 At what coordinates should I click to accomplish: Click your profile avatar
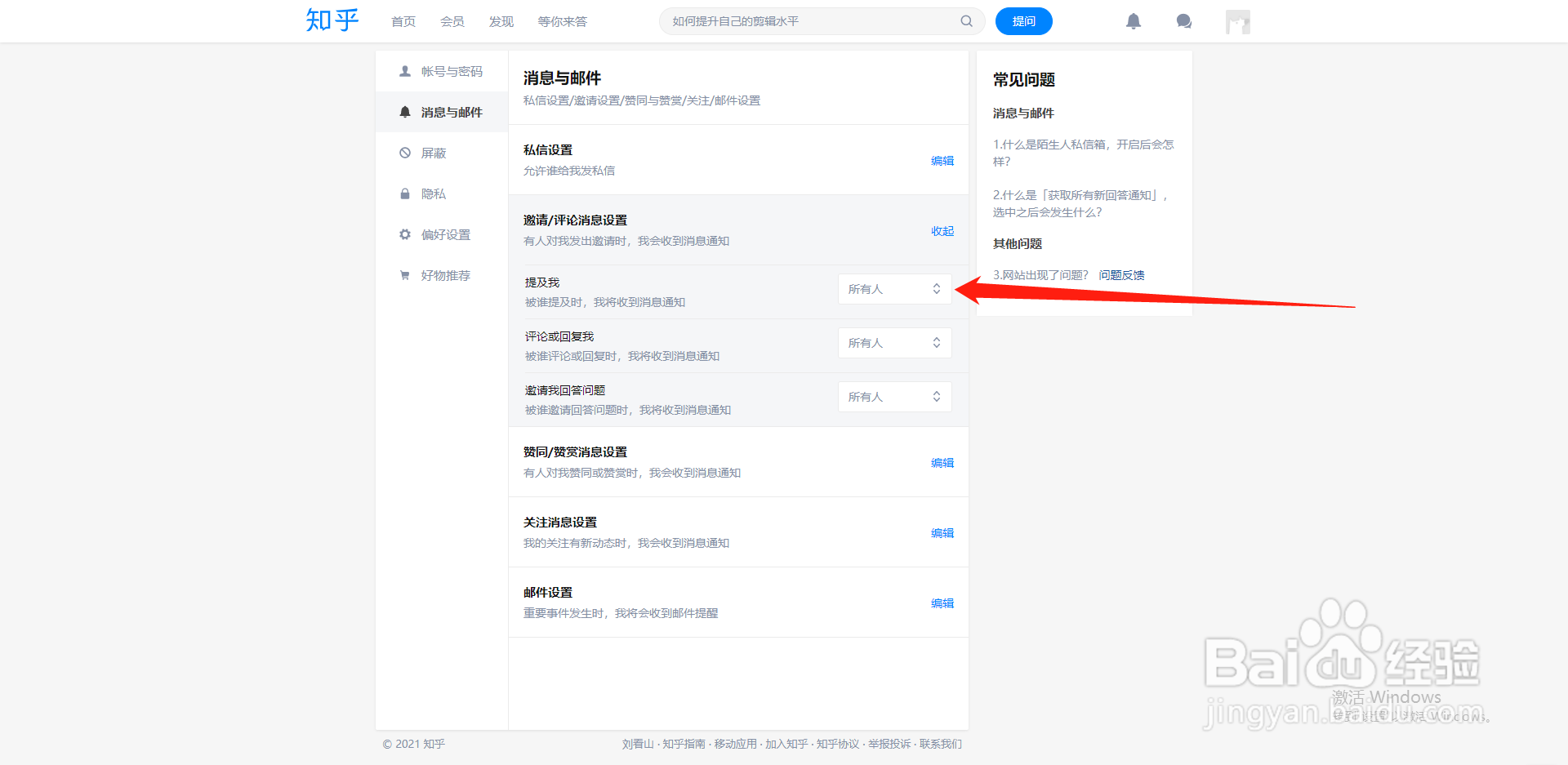(x=1237, y=21)
